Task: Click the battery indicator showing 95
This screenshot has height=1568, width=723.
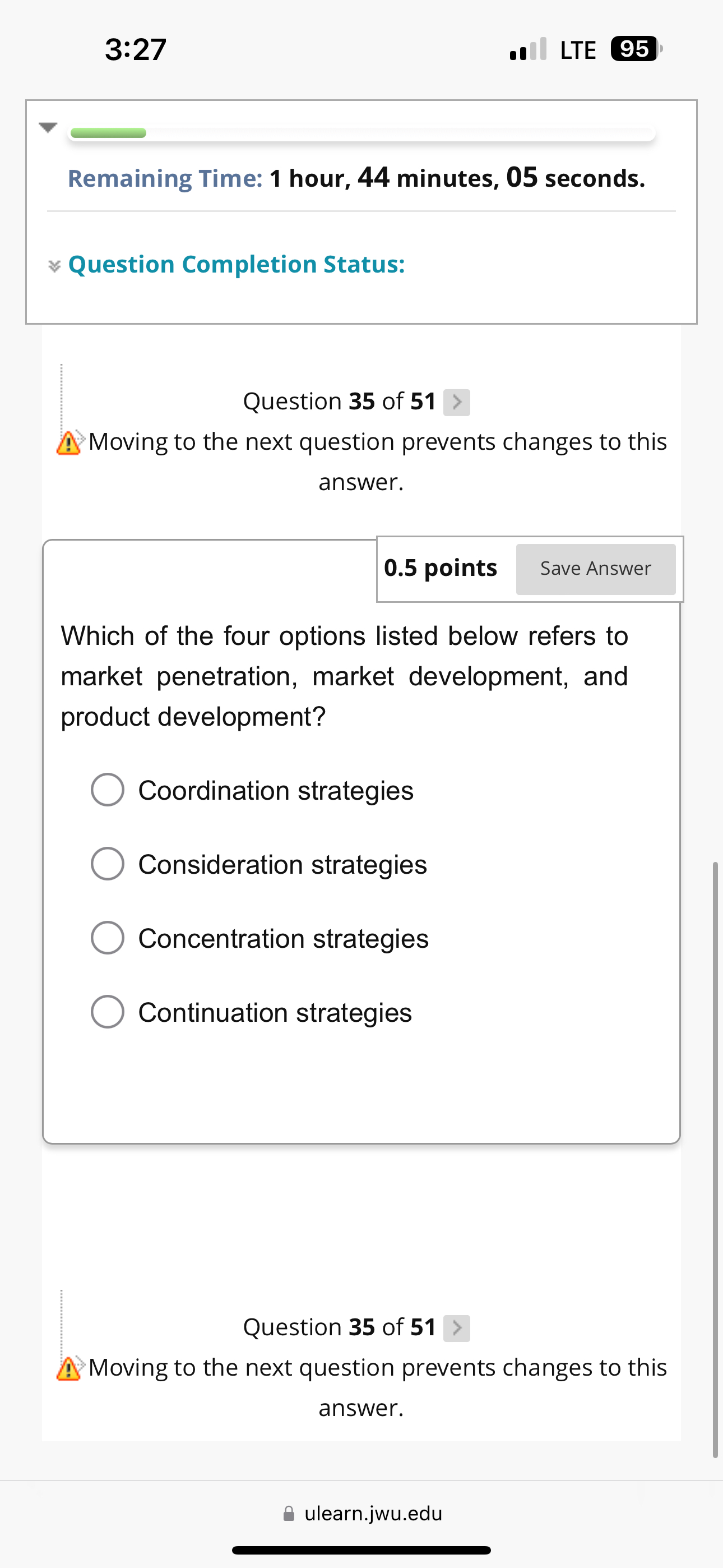Action: tap(633, 48)
